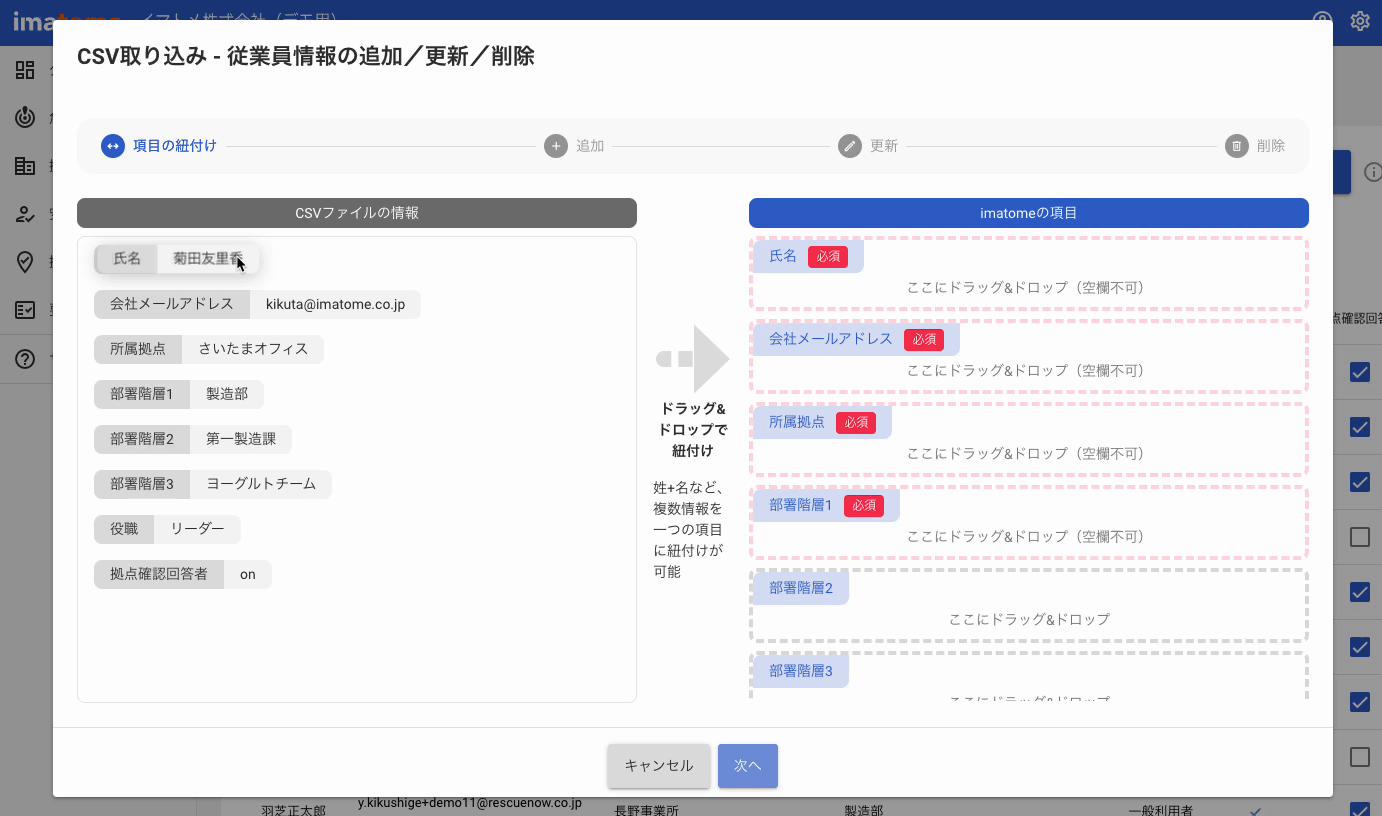Select the 会社メールアドレス CSV chip
The image size is (1382, 816).
(x=257, y=305)
